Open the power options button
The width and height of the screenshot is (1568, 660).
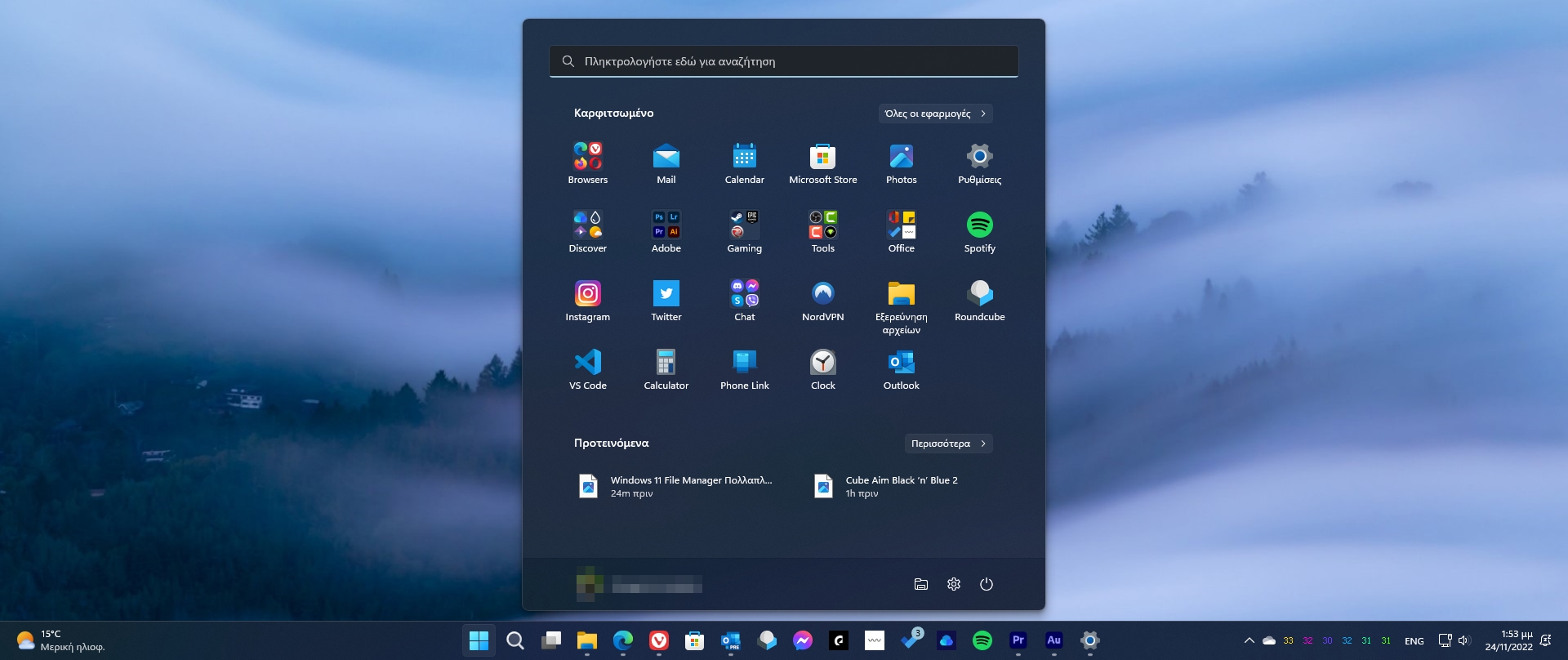click(986, 584)
